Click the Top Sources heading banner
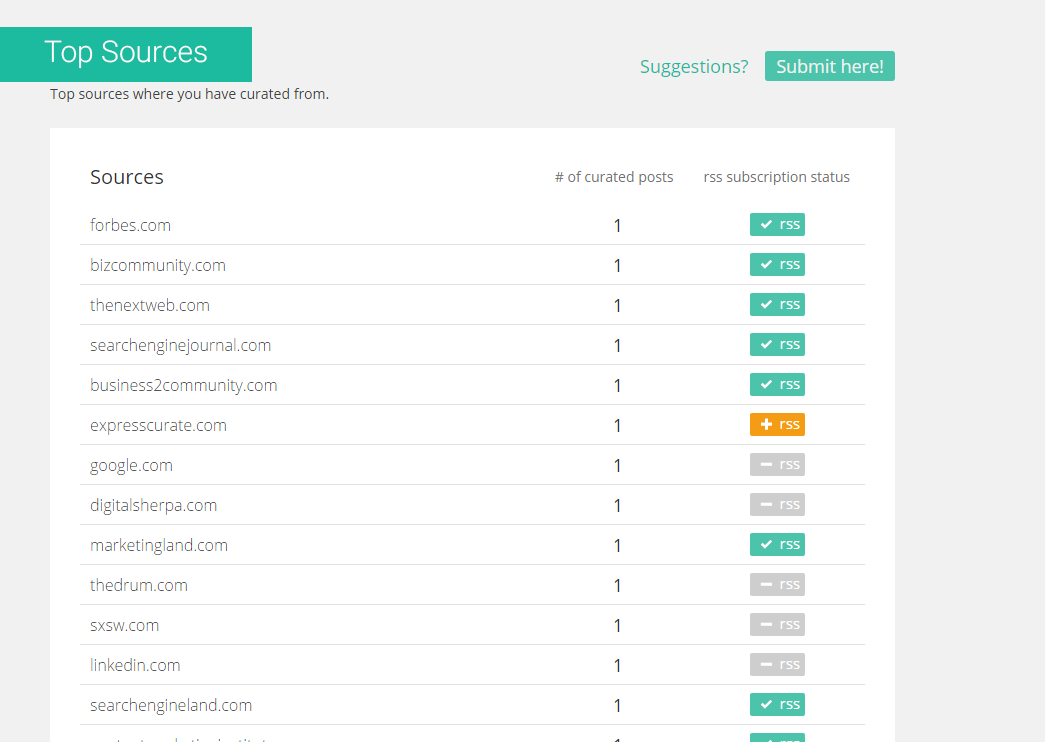The width and height of the screenshot is (1045, 742). [126, 54]
